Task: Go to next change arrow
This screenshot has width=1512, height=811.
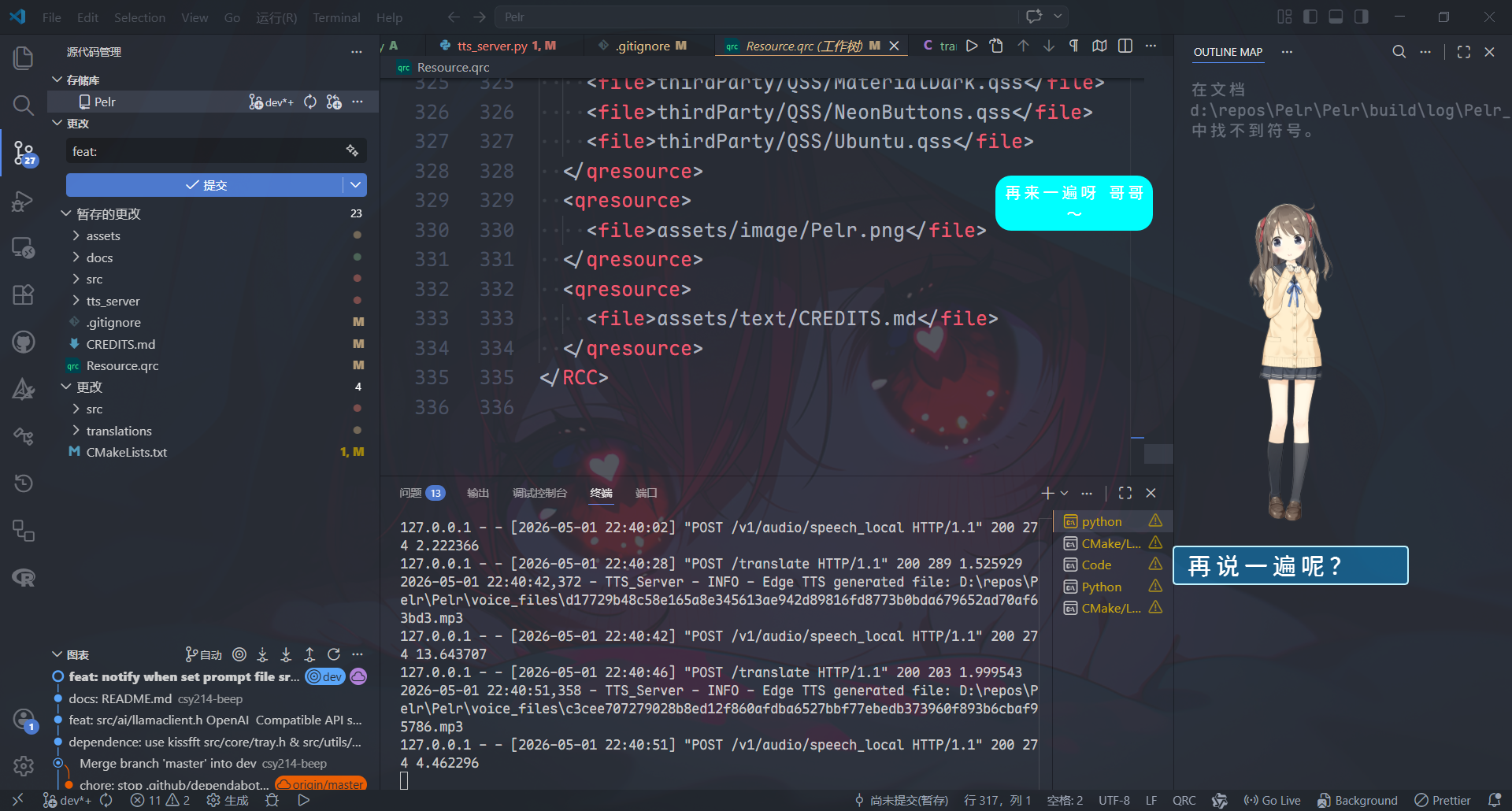Action: (x=1049, y=46)
